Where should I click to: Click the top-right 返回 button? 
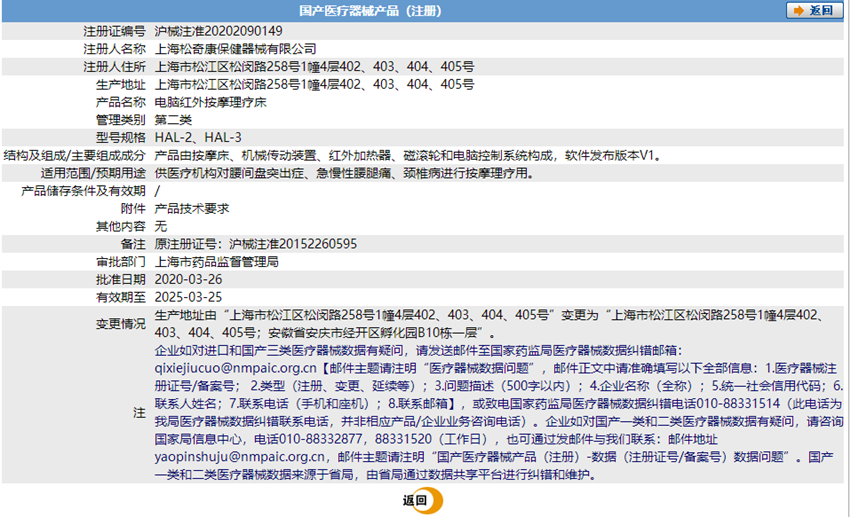pyautogui.click(x=812, y=11)
